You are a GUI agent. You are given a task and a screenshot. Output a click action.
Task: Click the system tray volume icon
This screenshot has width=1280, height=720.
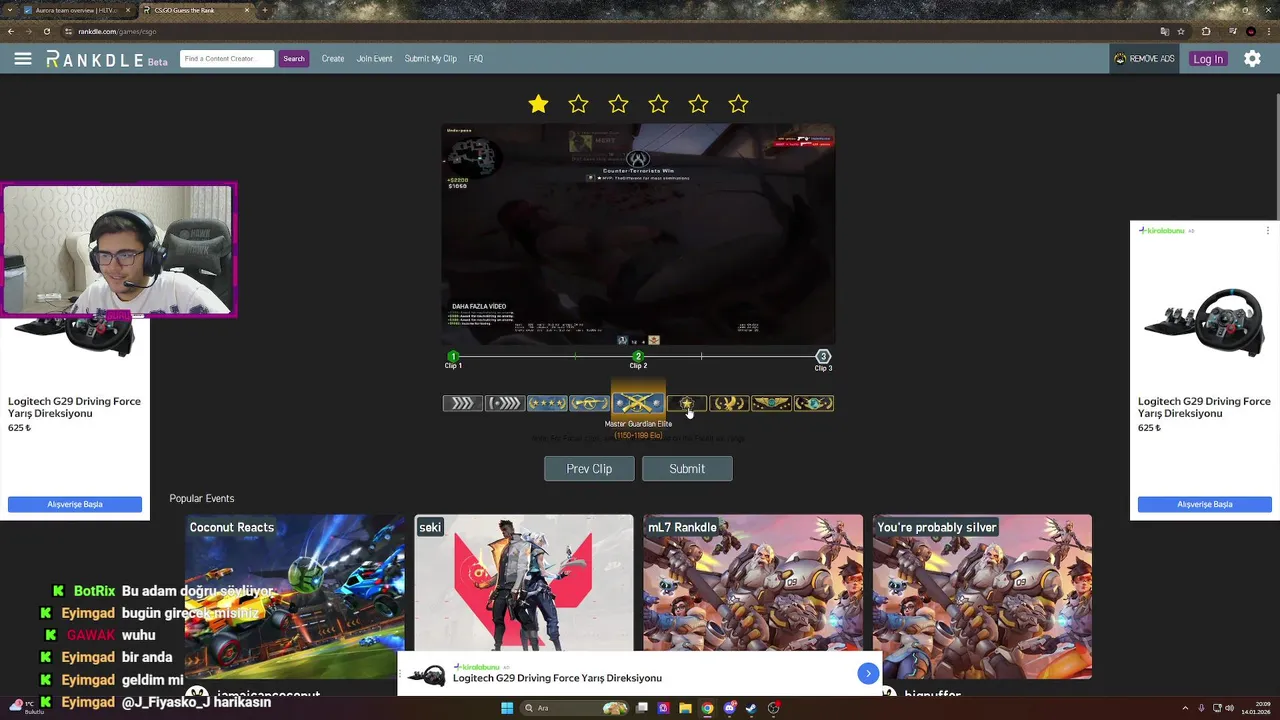(x=1229, y=708)
